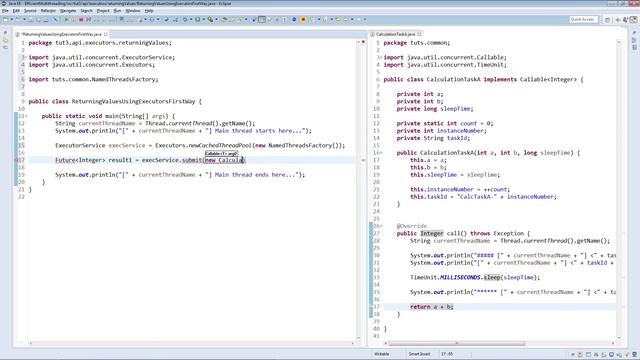Image resolution: width=640 pixels, height=360 pixels.
Task: Open the Edit menu
Action: 16,11
